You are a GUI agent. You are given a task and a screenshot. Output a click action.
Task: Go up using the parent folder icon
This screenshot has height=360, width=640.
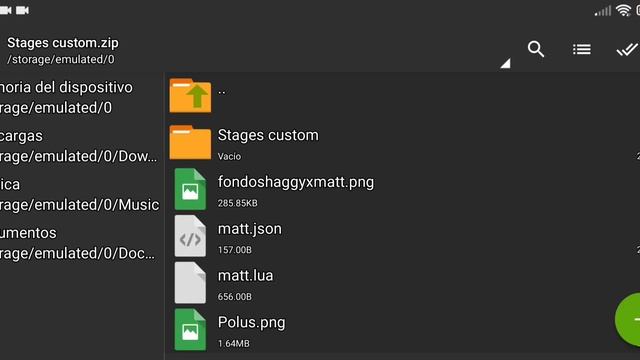pyautogui.click(x=190, y=96)
